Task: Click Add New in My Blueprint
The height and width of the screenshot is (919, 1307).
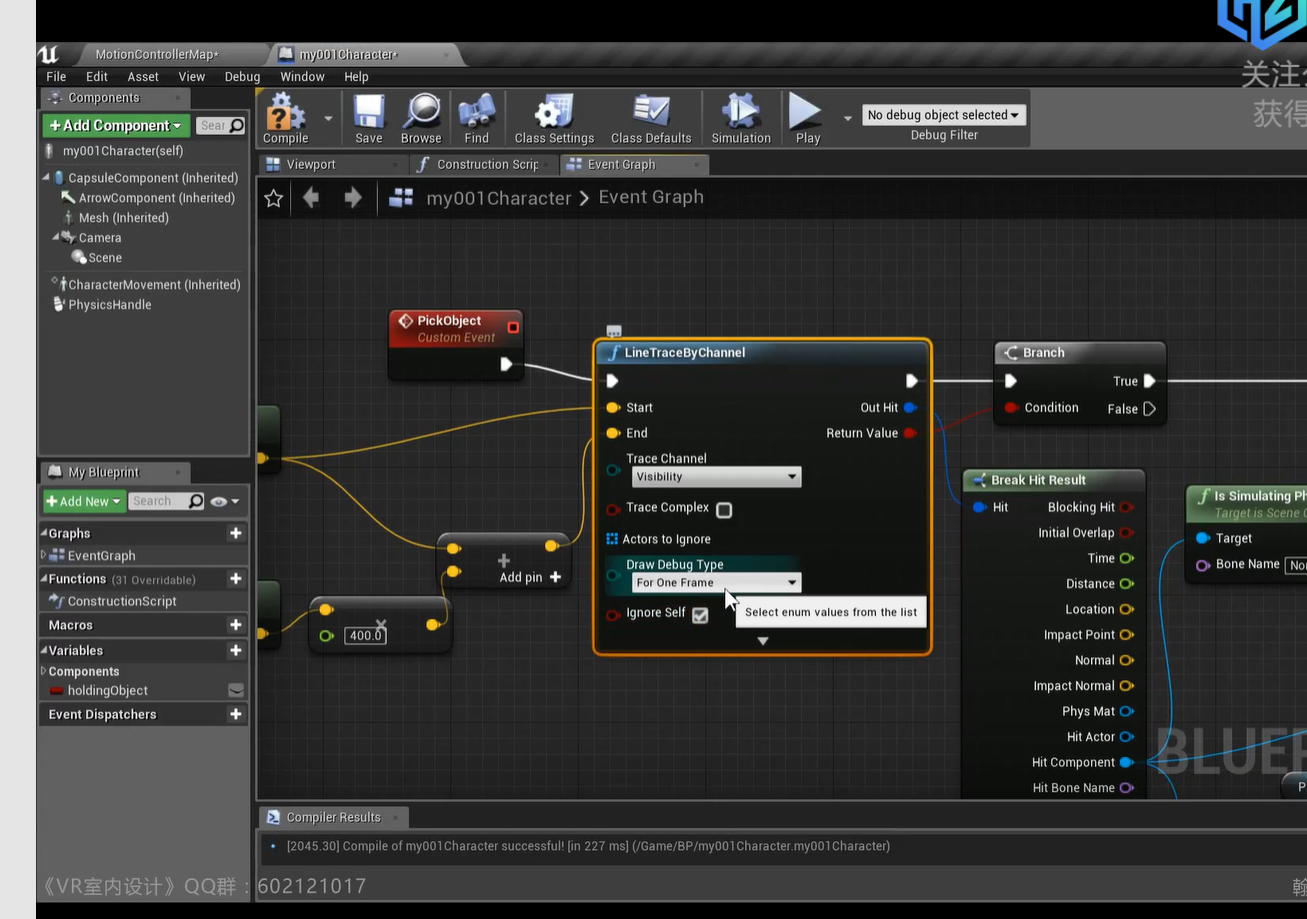Action: [x=84, y=501]
